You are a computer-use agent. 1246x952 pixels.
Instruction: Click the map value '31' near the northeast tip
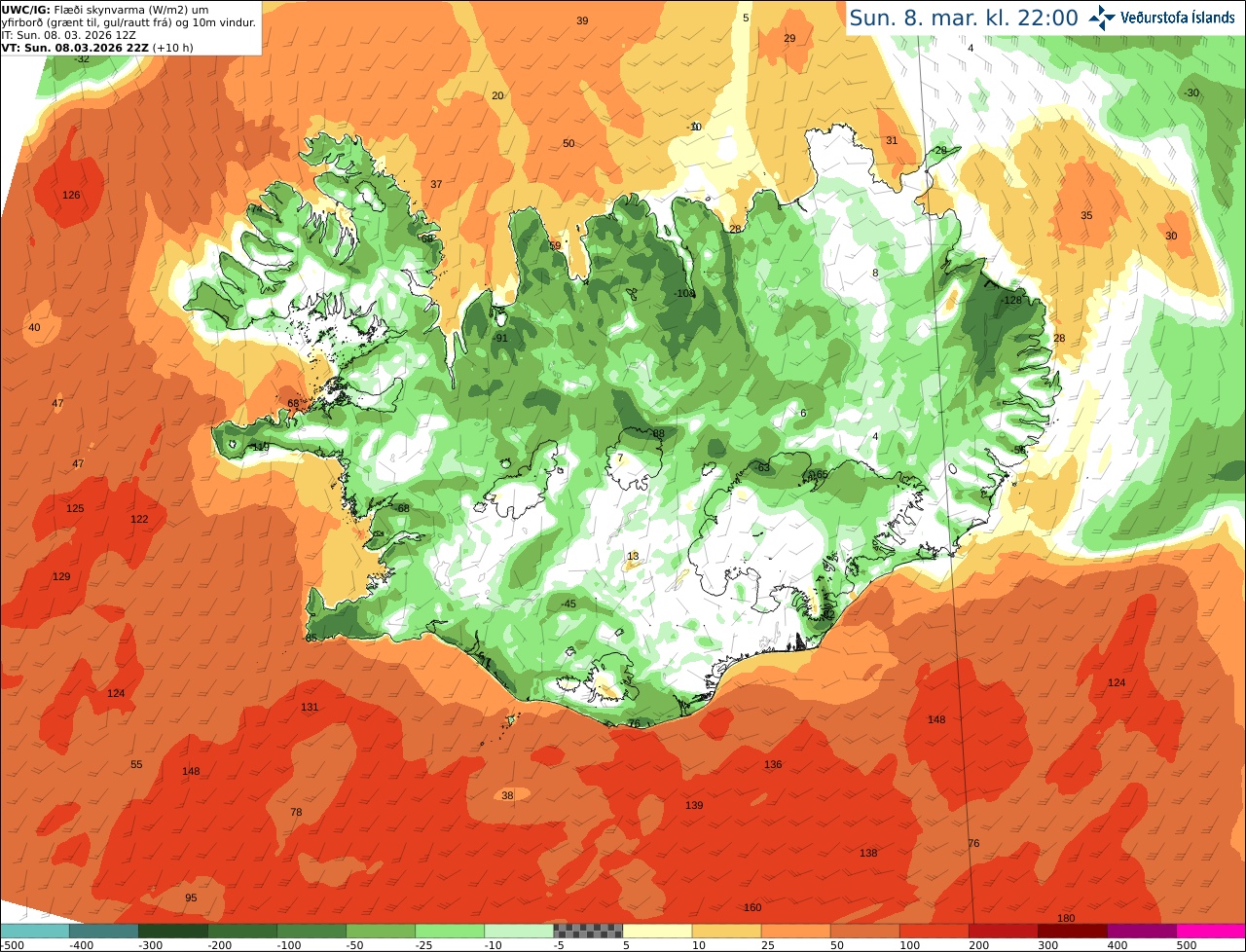click(x=891, y=140)
